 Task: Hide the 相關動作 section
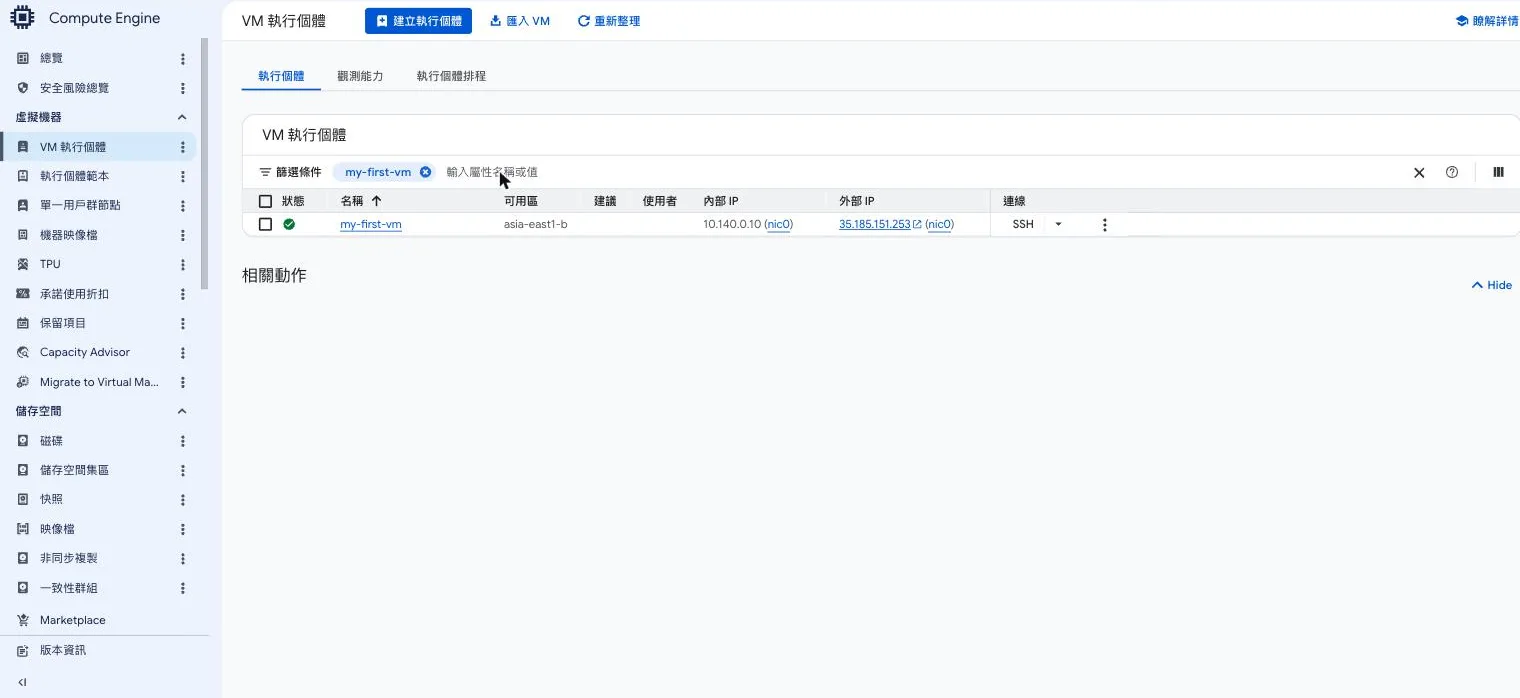tap(1491, 285)
